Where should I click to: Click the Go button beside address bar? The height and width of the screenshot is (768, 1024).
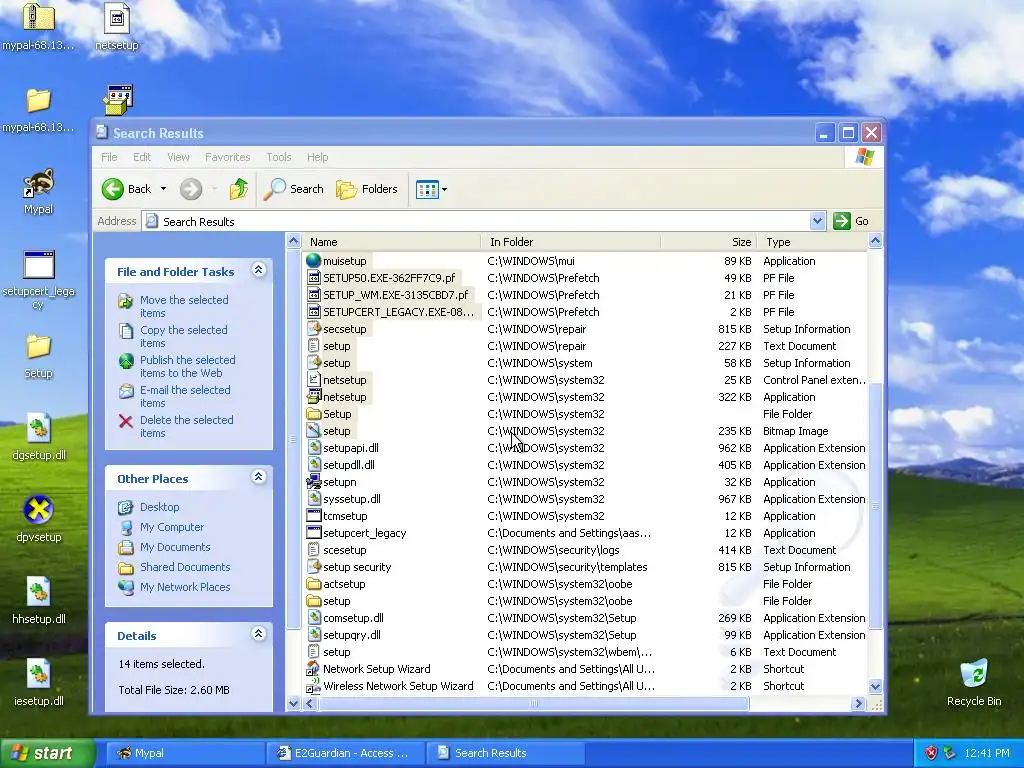[851, 221]
